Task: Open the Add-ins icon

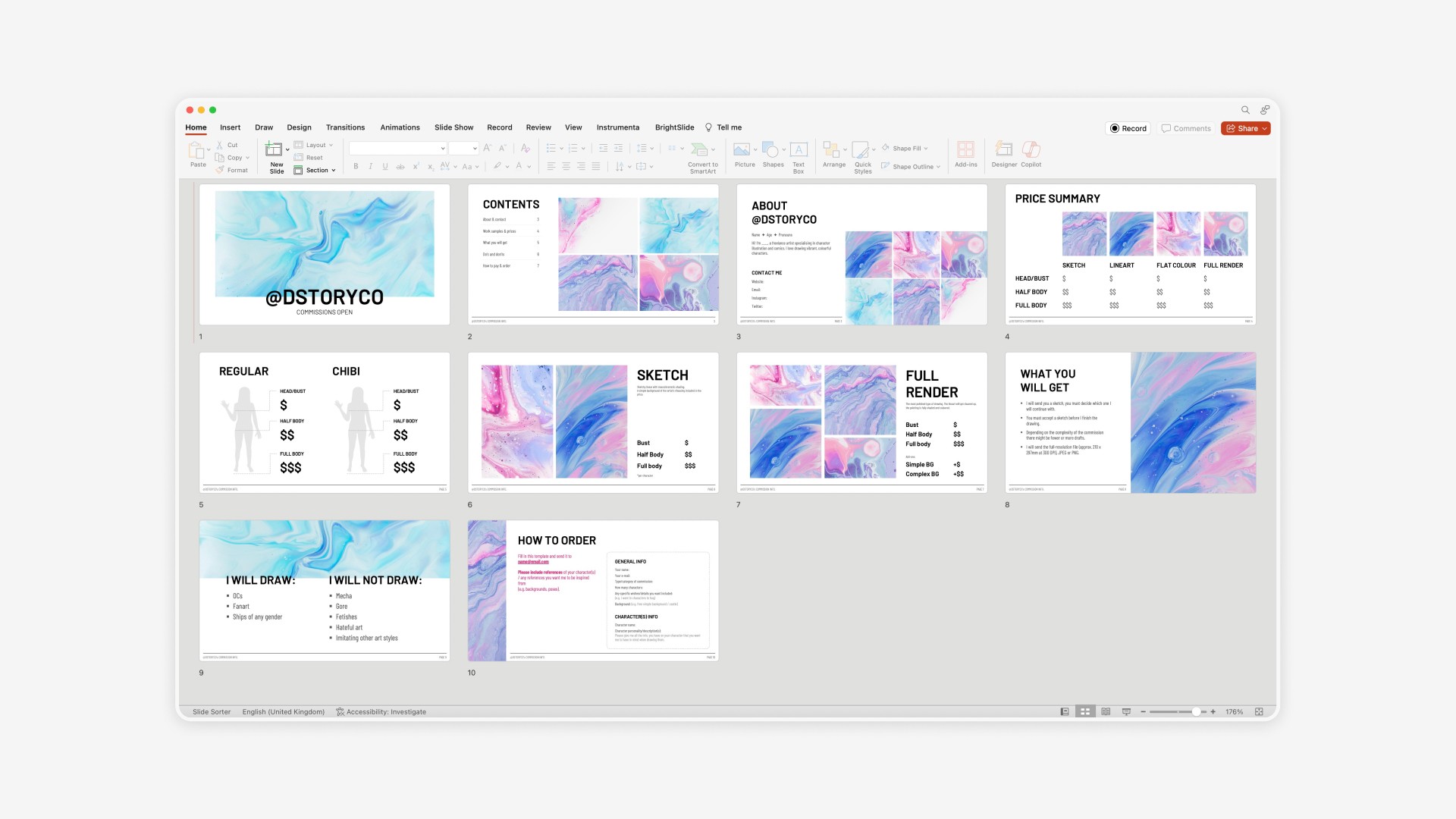Action: pos(965,149)
